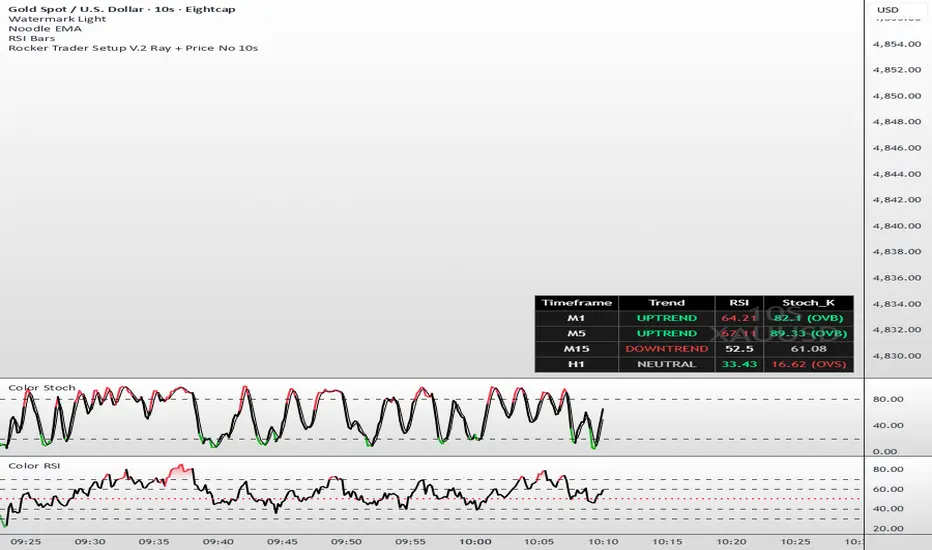Click the NEUTRAL cell in H1 row
Image resolution: width=932 pixels, height=550 pixels.
tap(666, 364)
